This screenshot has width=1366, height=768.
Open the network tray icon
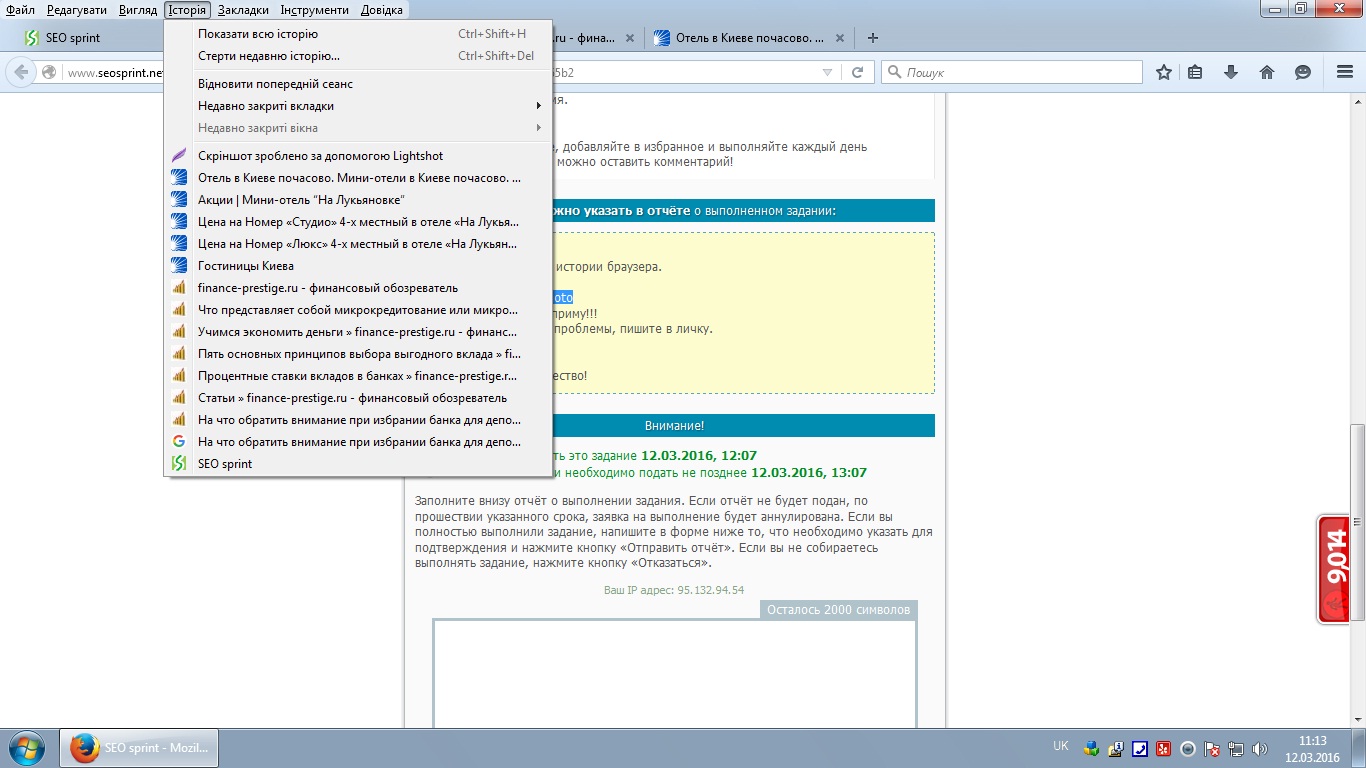1236,748
